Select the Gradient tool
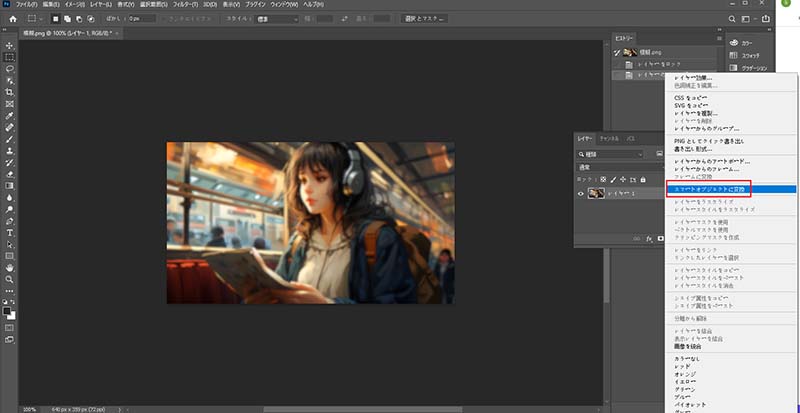Viewport: 800px width, 413px height. tap(9, 186)
